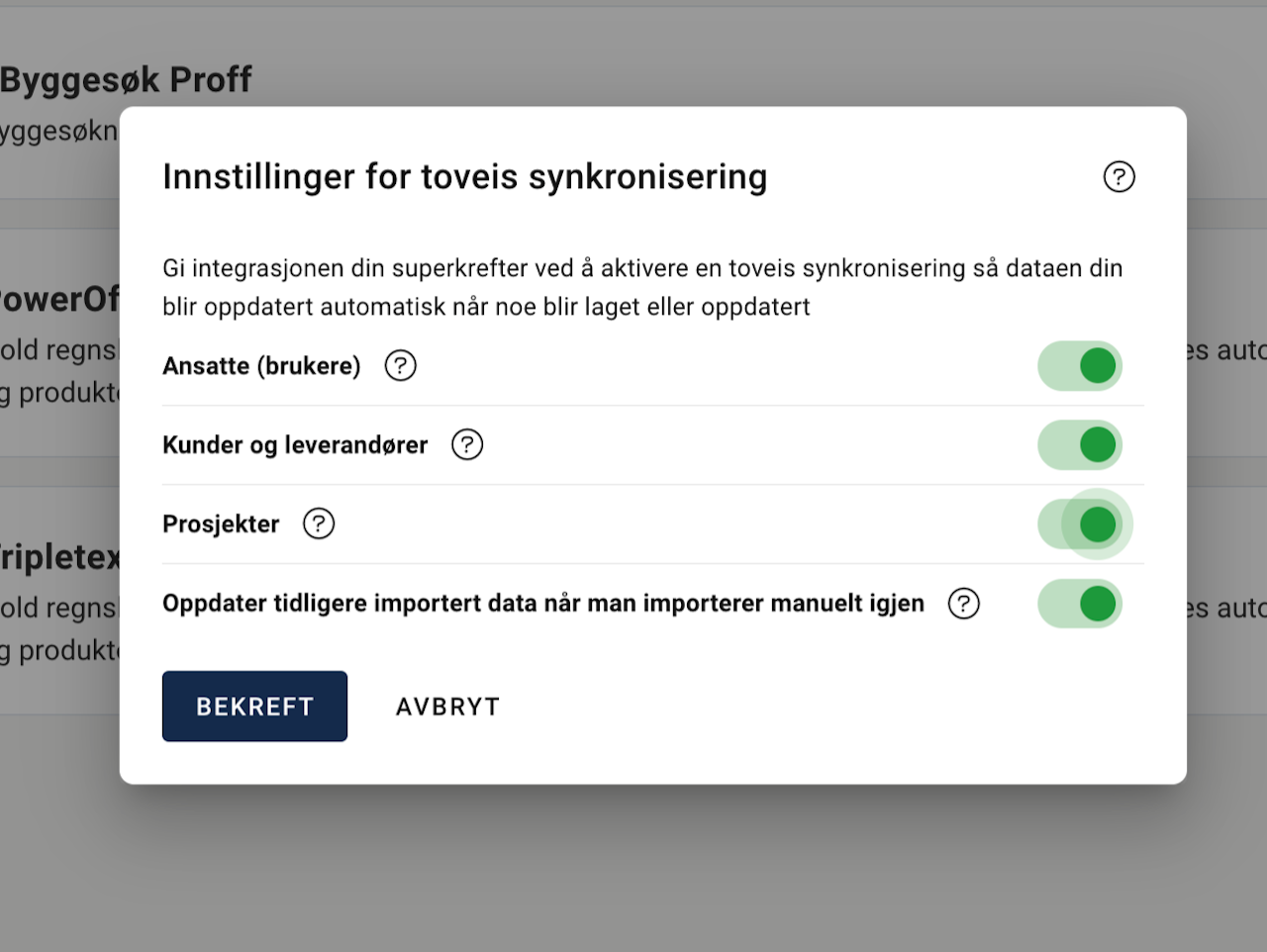Image resolution: width=1267 pixels, height=952 pixels.
Task: Toggle Prosjekter synchronization switch
Action: pos(1080,524)
